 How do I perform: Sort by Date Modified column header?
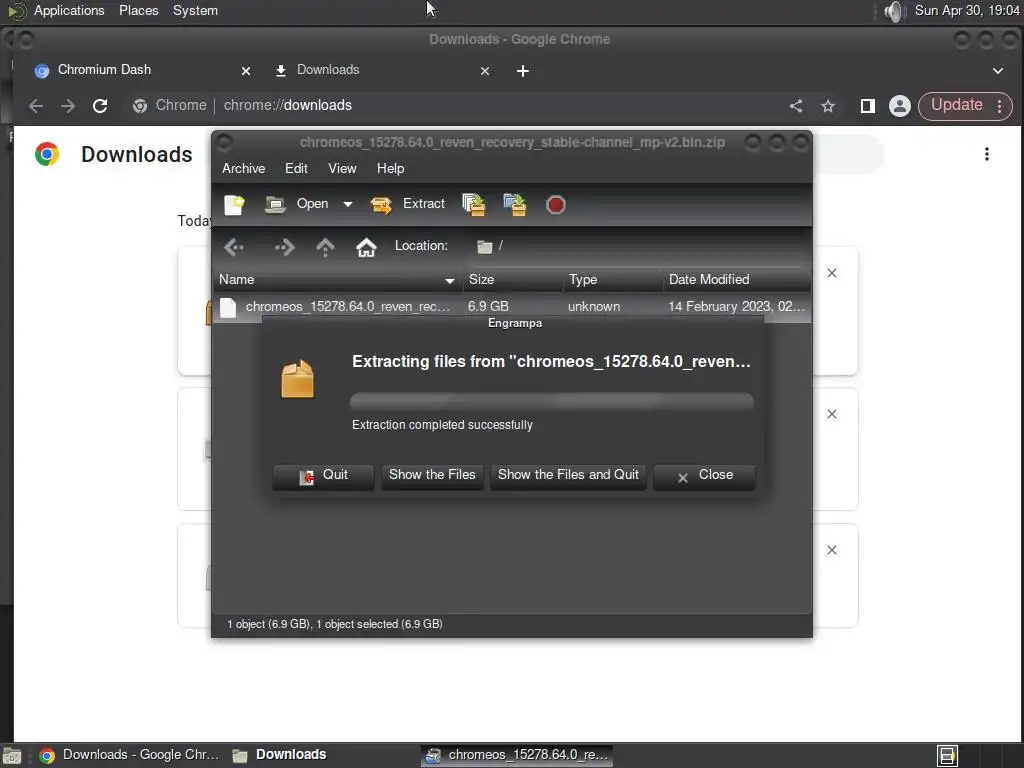pyautogui.click(x=737, y=280)
